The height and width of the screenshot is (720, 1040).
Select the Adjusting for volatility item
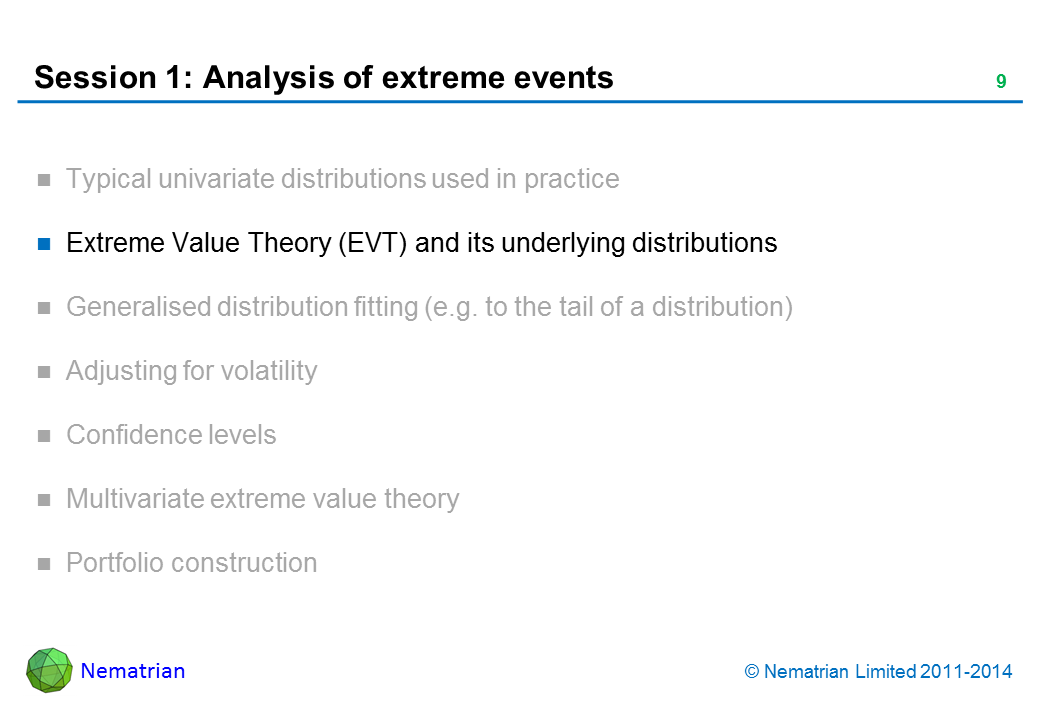click(x=191, y=371)
